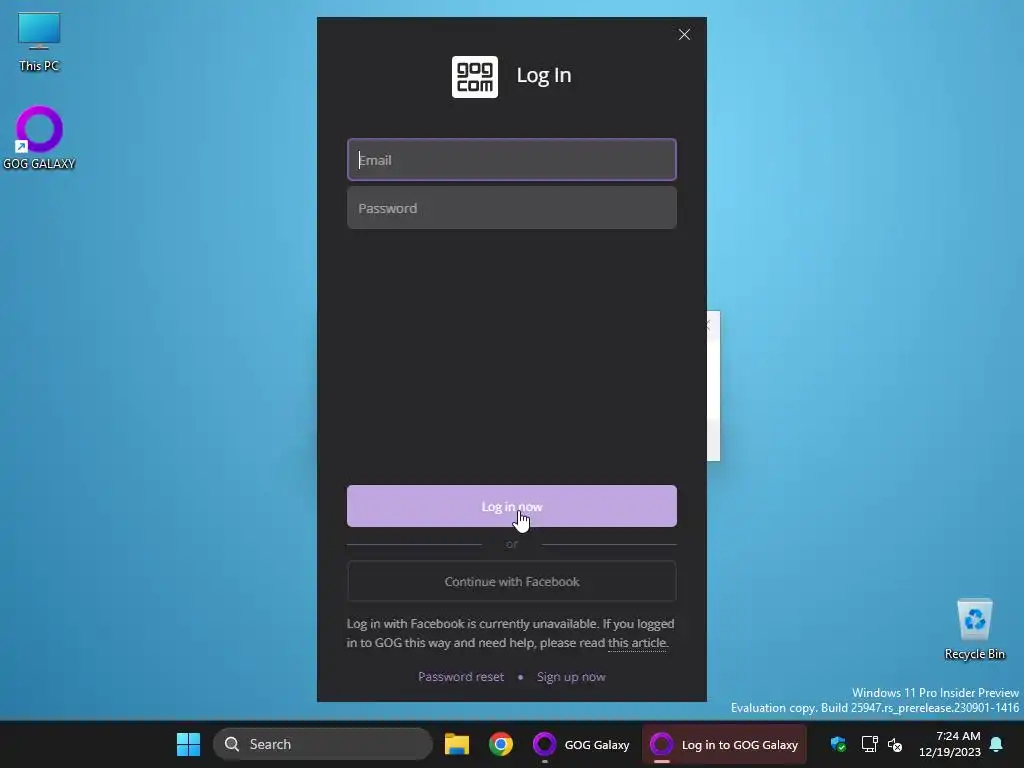Image resolution: width=1024 pixels, height=768 pixels.
Task: Open Windows Security tray icon
Action: point(838,744)
